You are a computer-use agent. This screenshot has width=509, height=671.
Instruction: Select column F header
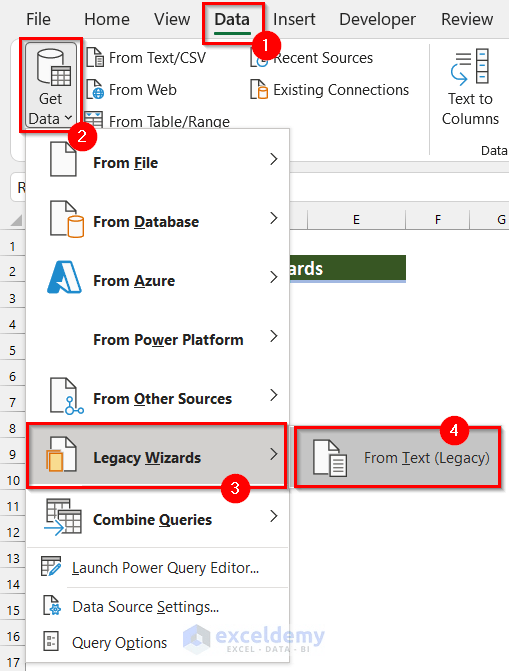(x=438, y=220)
